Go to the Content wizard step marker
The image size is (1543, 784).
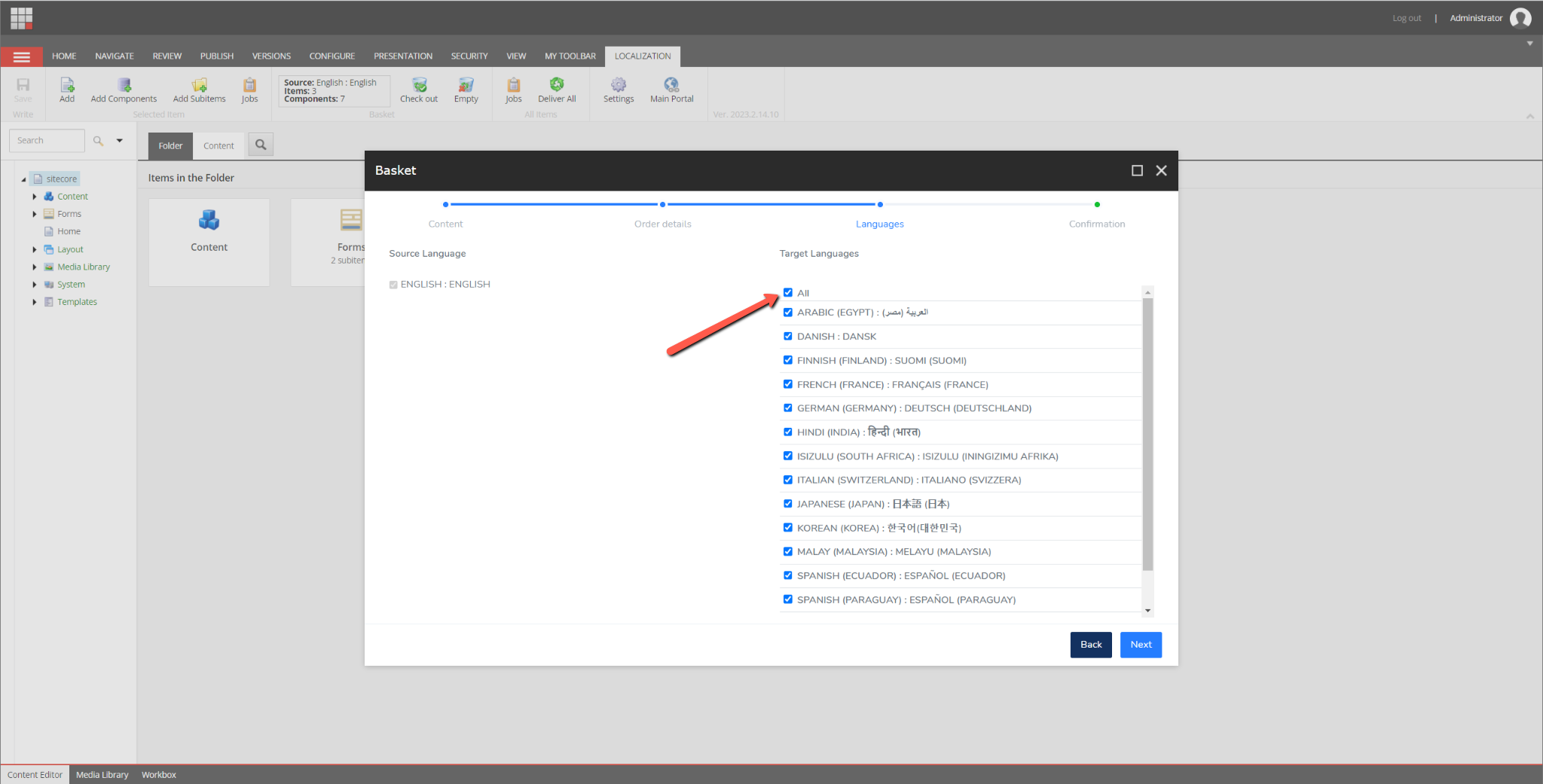[x=446, y=205]
